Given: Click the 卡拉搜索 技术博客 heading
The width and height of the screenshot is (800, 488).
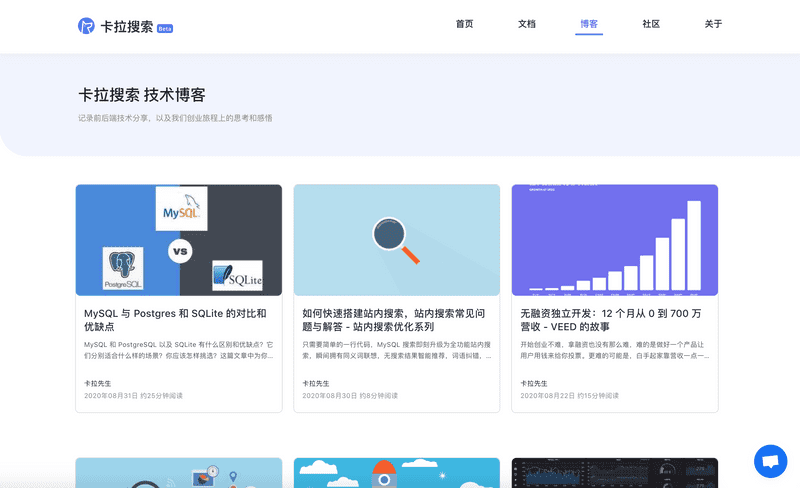Looking at the screenshot, I should 142,95.
